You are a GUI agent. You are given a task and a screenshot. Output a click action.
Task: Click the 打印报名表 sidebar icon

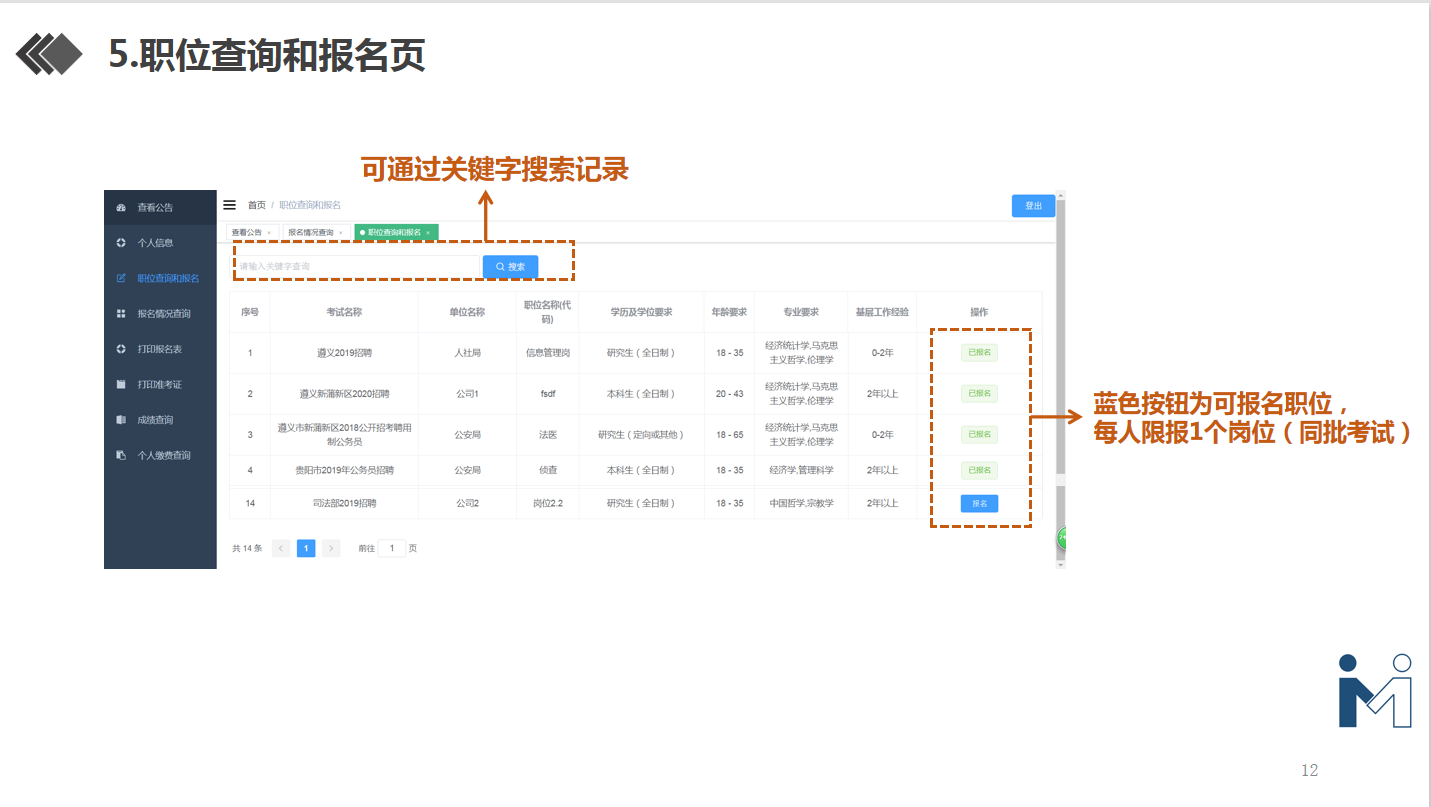(121, 349)
